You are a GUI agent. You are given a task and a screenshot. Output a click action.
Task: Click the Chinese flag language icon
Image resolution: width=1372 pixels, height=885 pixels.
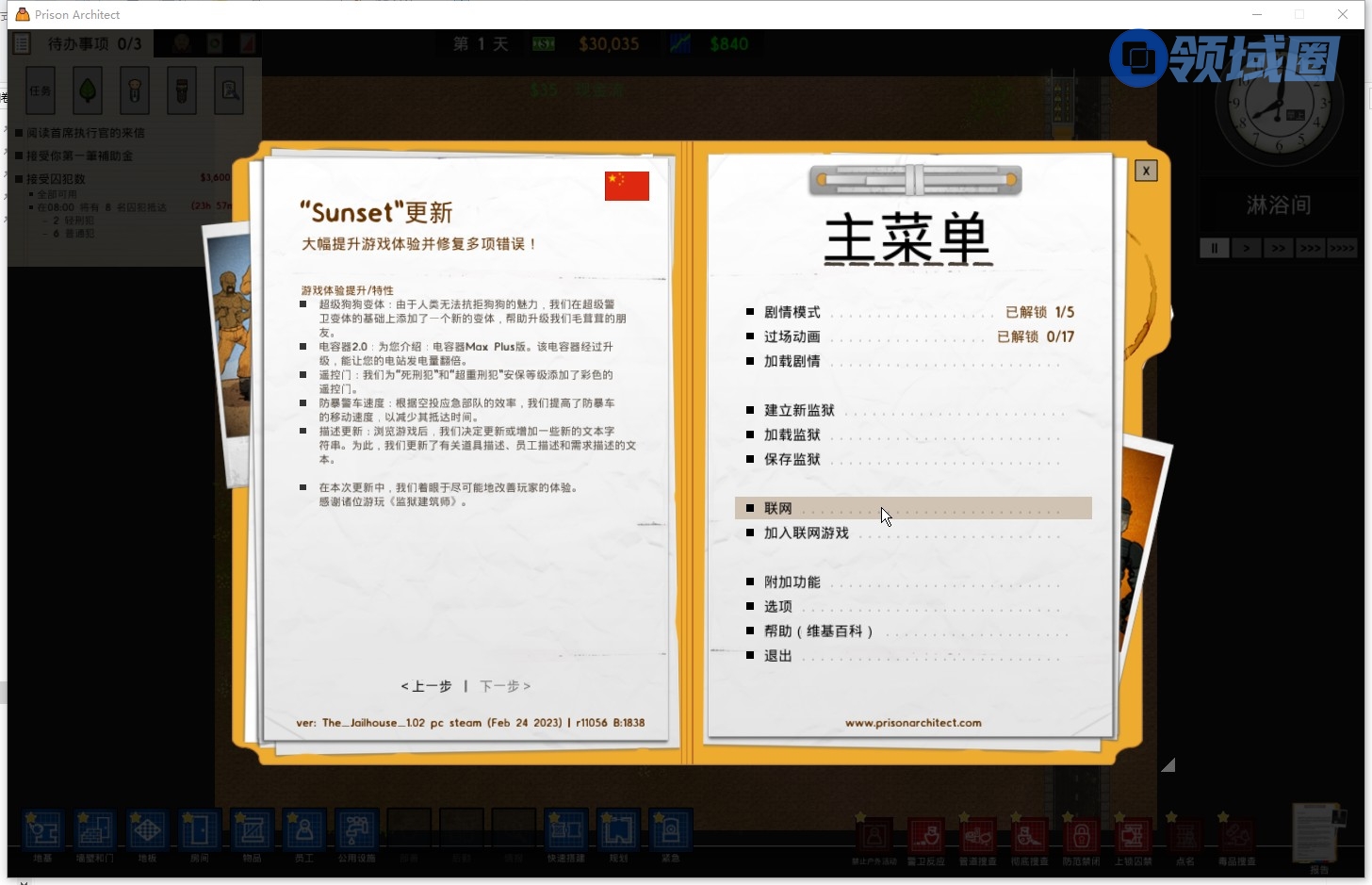click(x=627, y=186)
